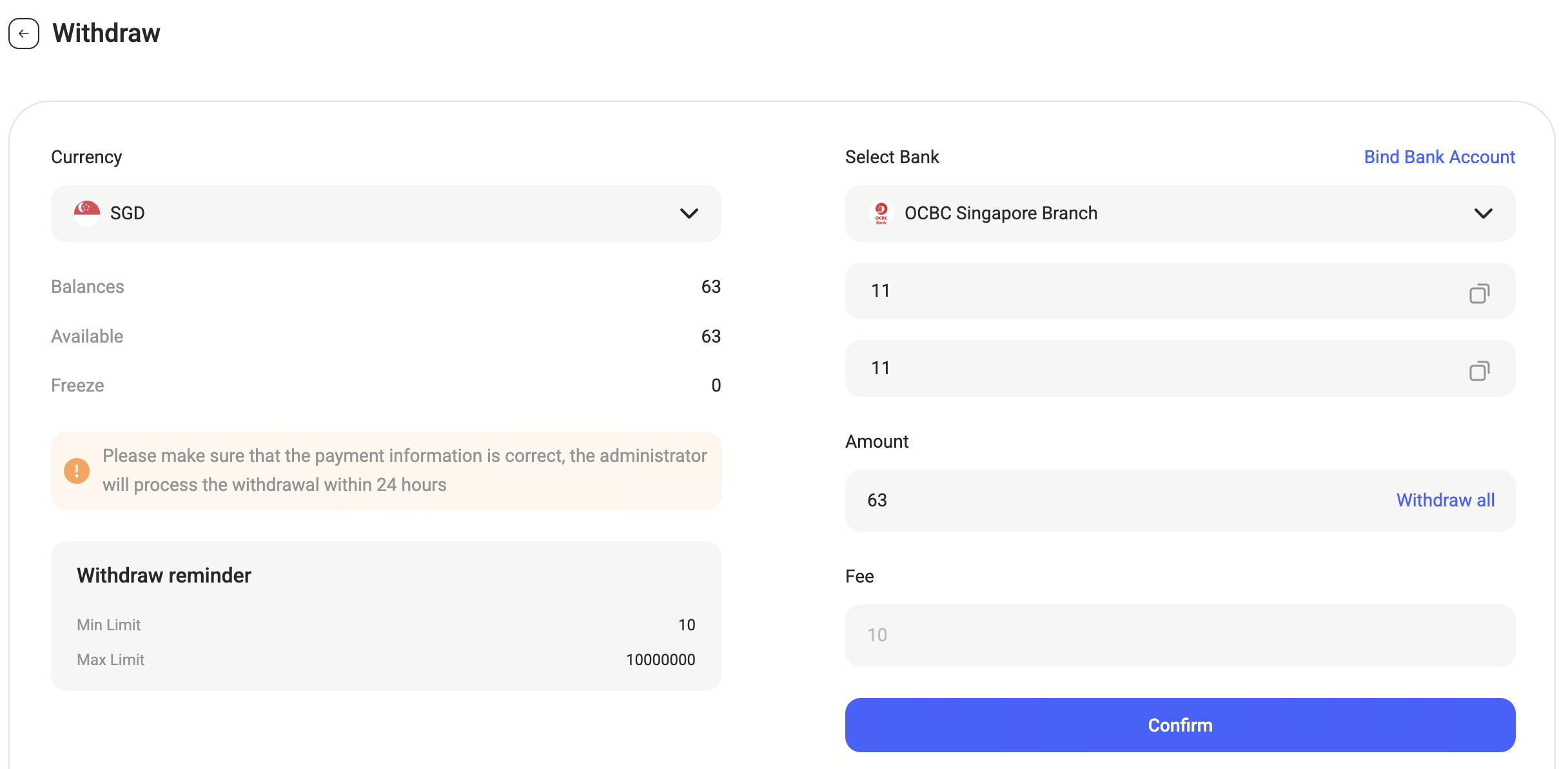The height and width of the screenshot is (769, 1568).
Task: Click the Available balance value 63
Action: click(710, 336)
